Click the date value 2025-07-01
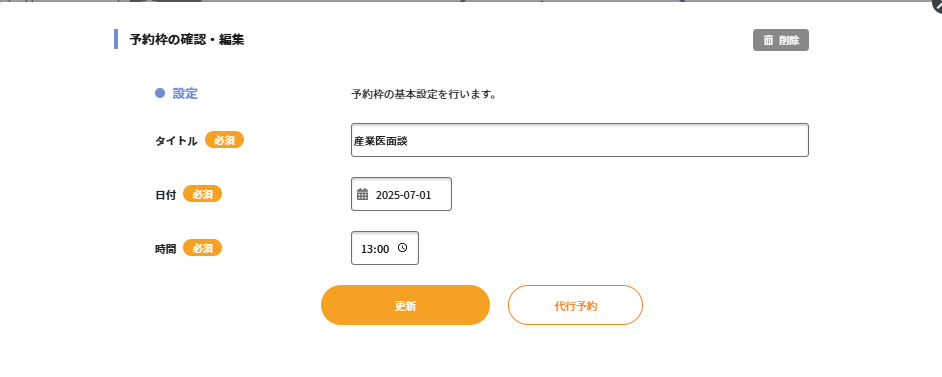Image resolution: width=942 pixels, height=377 pixels. 403,195
